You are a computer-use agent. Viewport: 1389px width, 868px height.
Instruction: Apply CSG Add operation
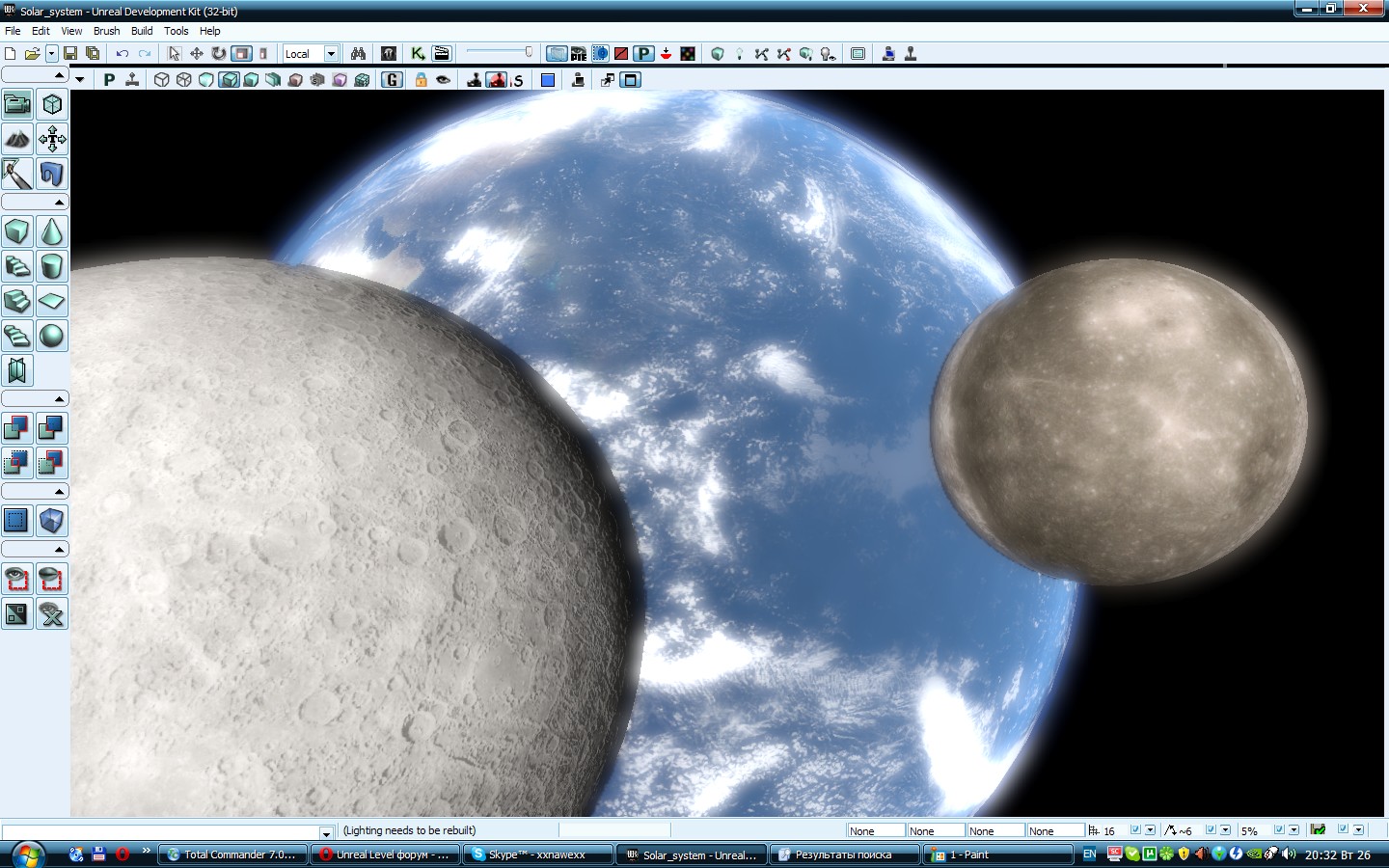coord(17,428)
